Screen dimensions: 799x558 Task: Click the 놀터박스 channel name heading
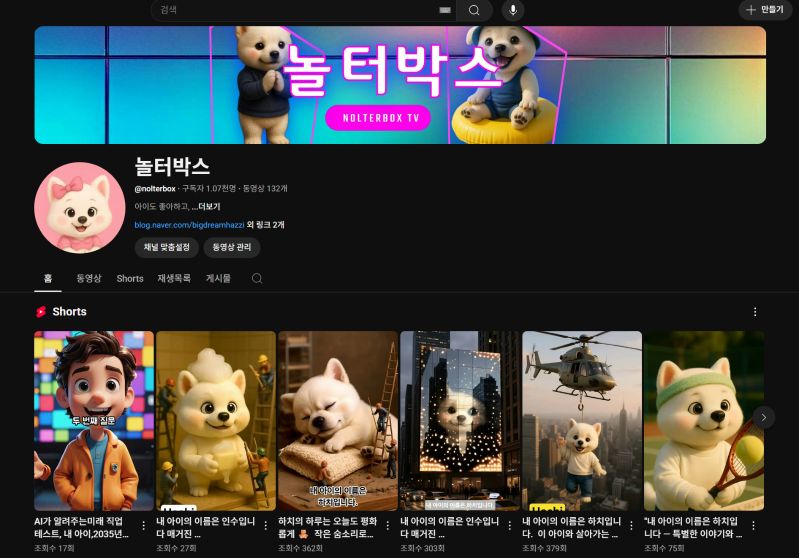(x=172, y=167)
